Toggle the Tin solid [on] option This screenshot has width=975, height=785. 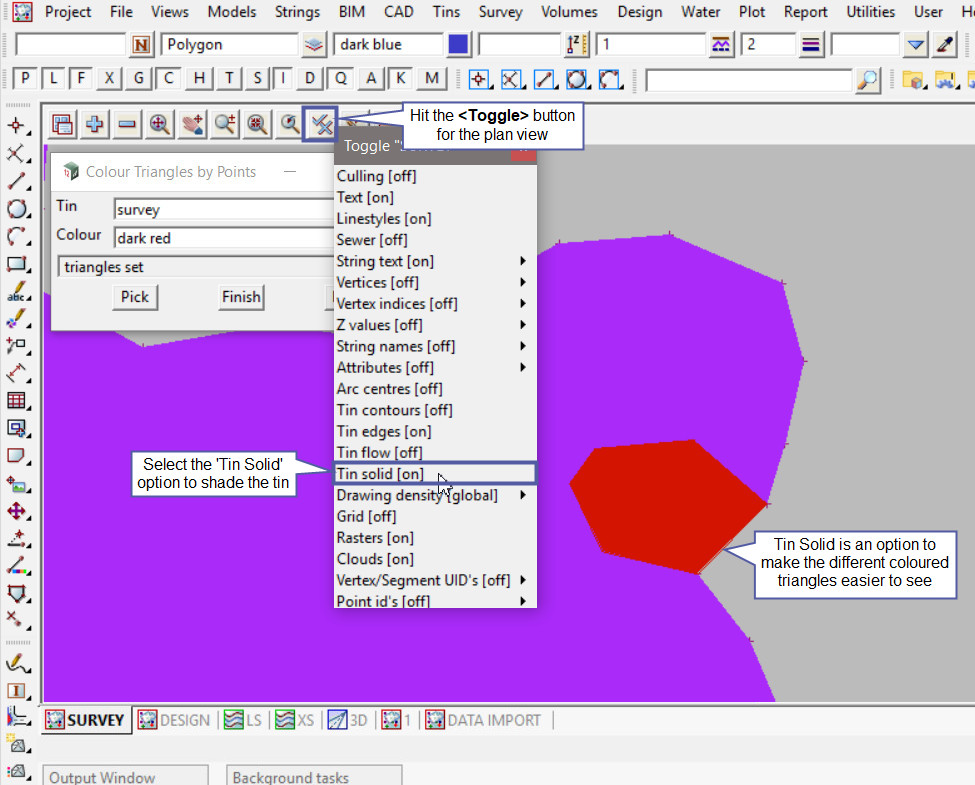380,474
